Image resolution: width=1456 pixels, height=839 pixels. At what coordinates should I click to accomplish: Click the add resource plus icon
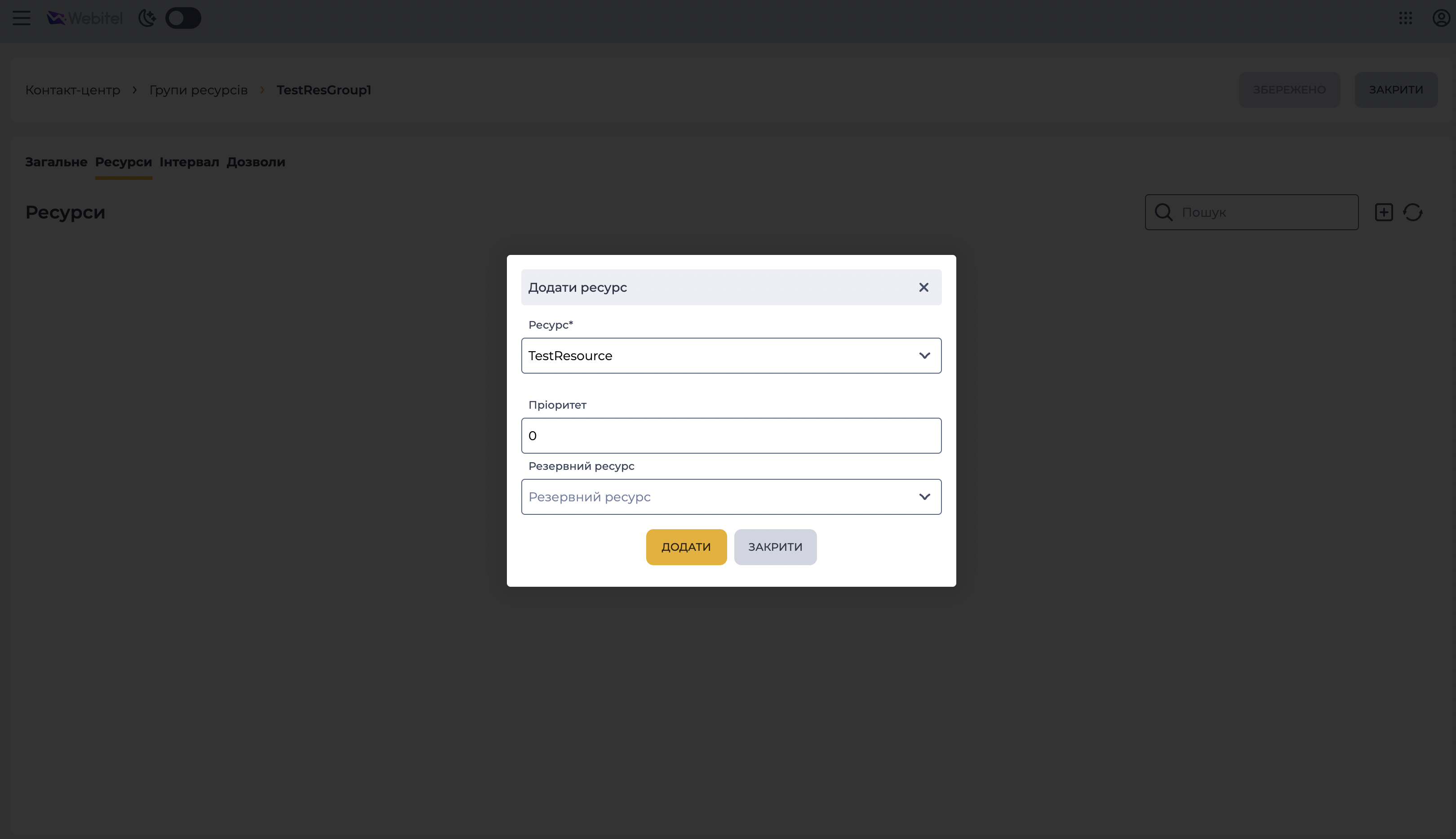click(x=1384, y=212)
